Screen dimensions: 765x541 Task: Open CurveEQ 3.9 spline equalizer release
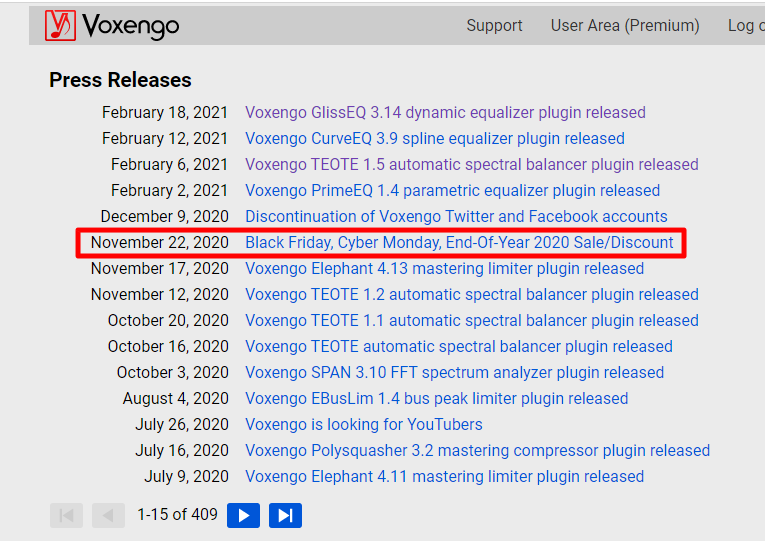(434, 139)
